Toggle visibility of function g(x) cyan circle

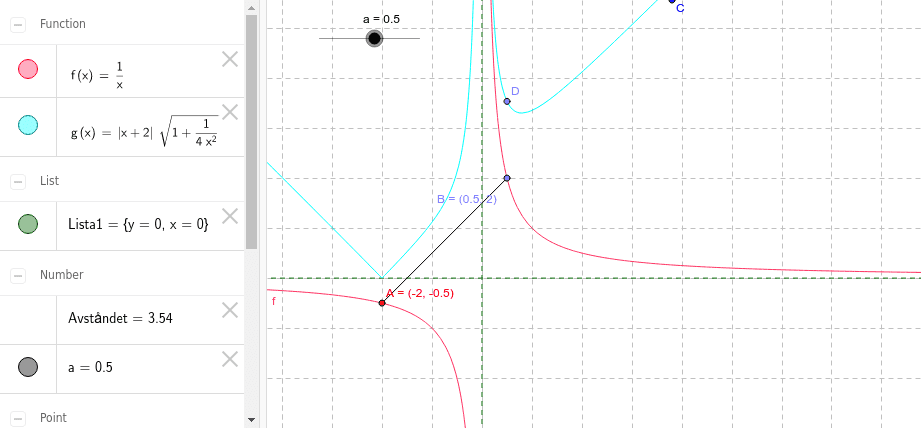click(28, 125)
